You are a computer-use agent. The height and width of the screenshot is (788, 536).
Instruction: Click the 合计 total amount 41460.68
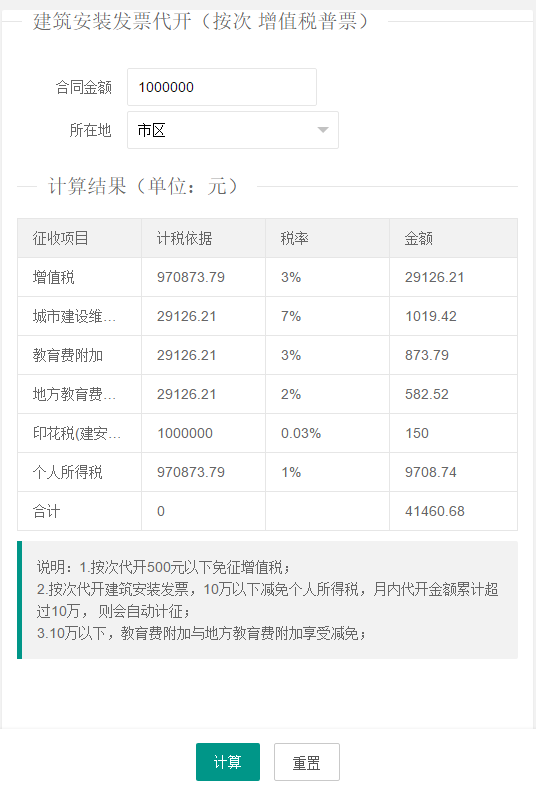[435, 511]
